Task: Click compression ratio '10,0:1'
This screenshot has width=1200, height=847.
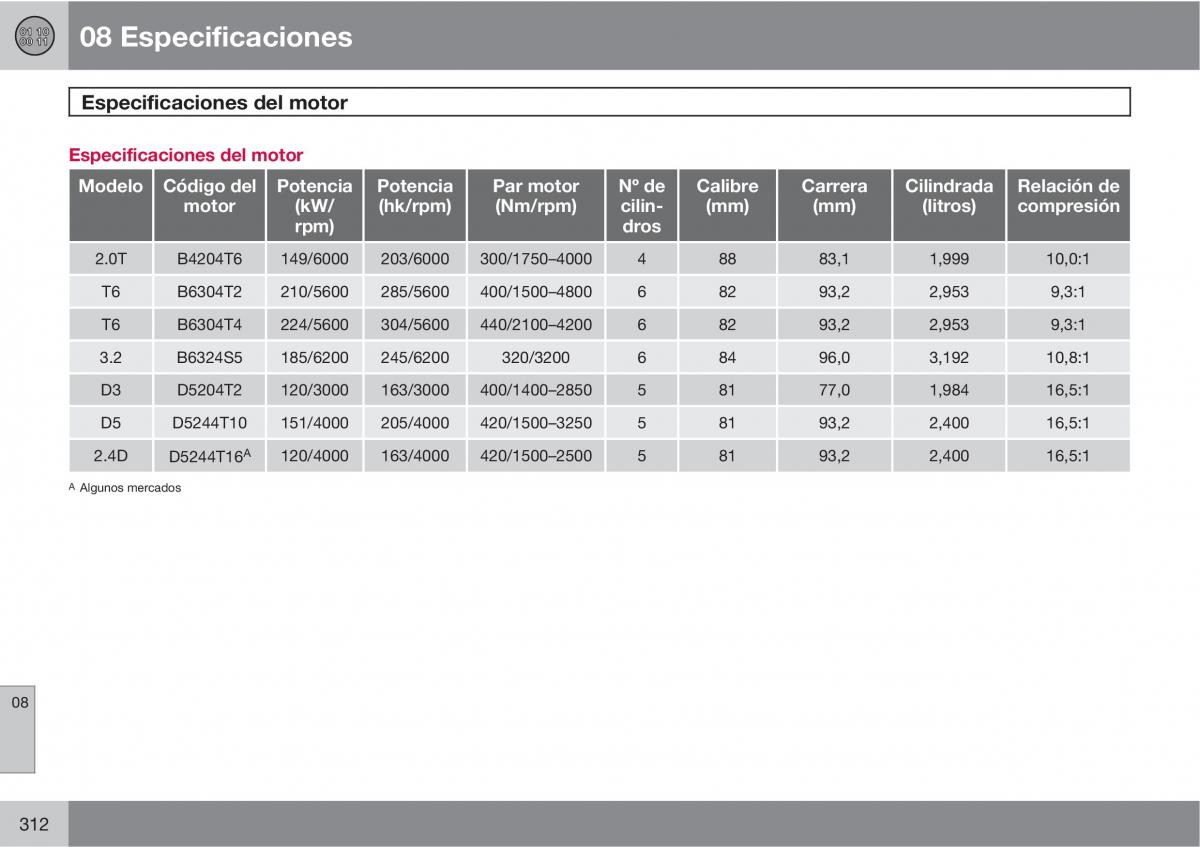Action: point(1068,259)
